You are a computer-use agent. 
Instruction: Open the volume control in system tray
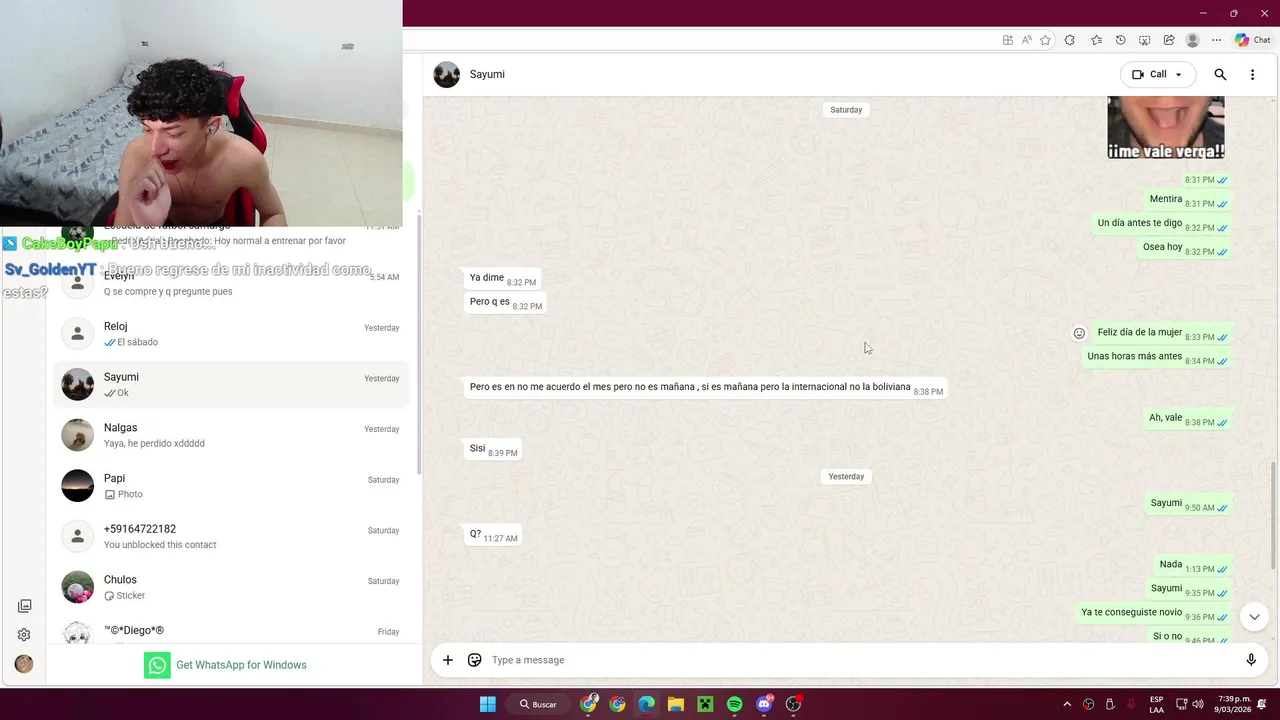pos(1198,704)
